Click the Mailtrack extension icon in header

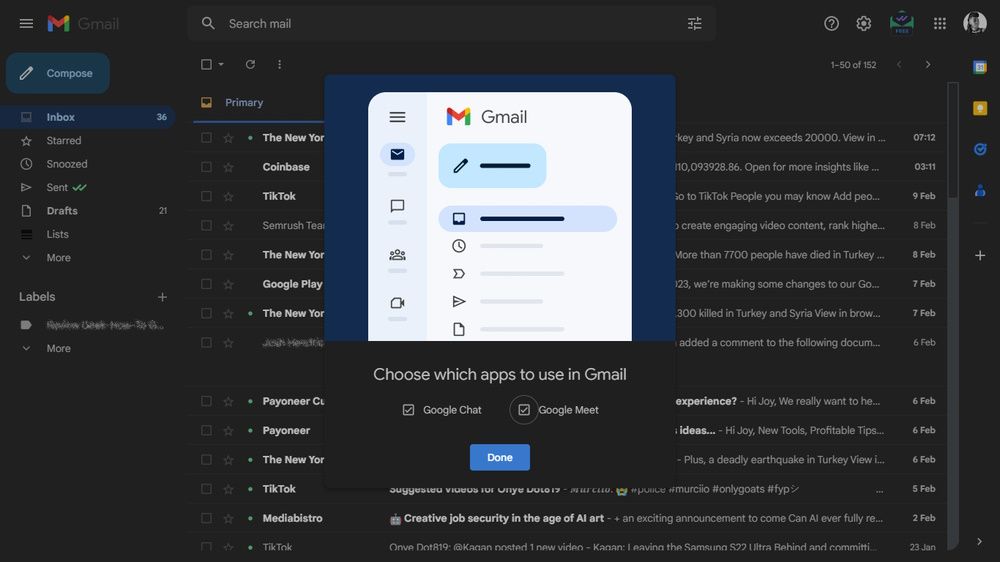point(901,23)
